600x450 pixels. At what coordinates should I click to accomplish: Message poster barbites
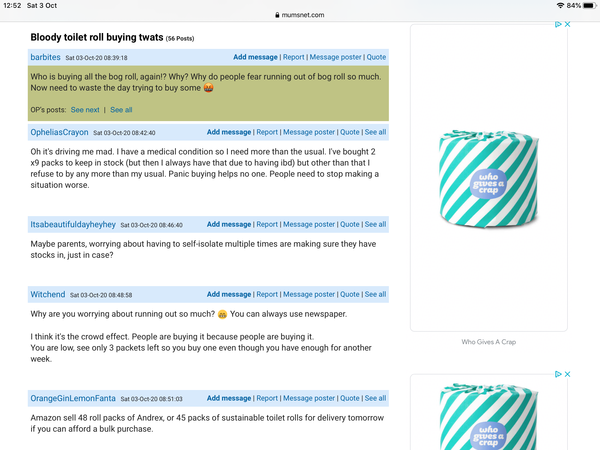(x=335, y=57)
